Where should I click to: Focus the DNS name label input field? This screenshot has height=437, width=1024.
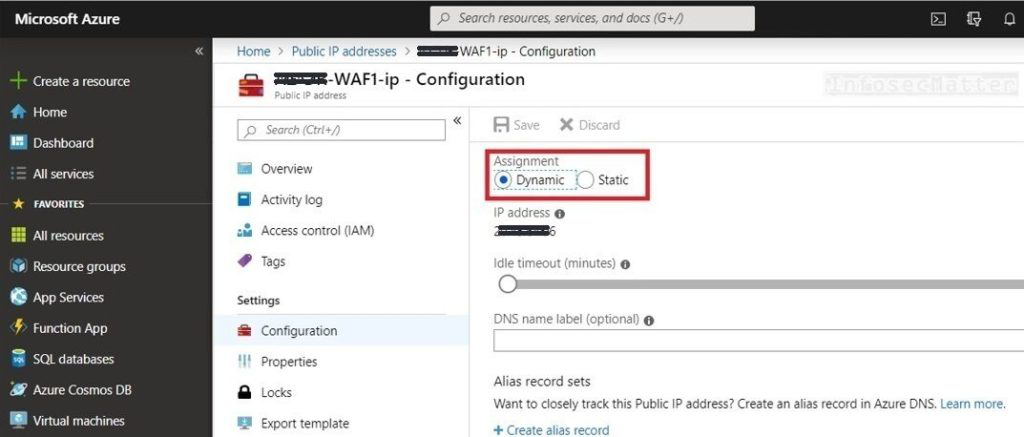click(x=758, y=340)
